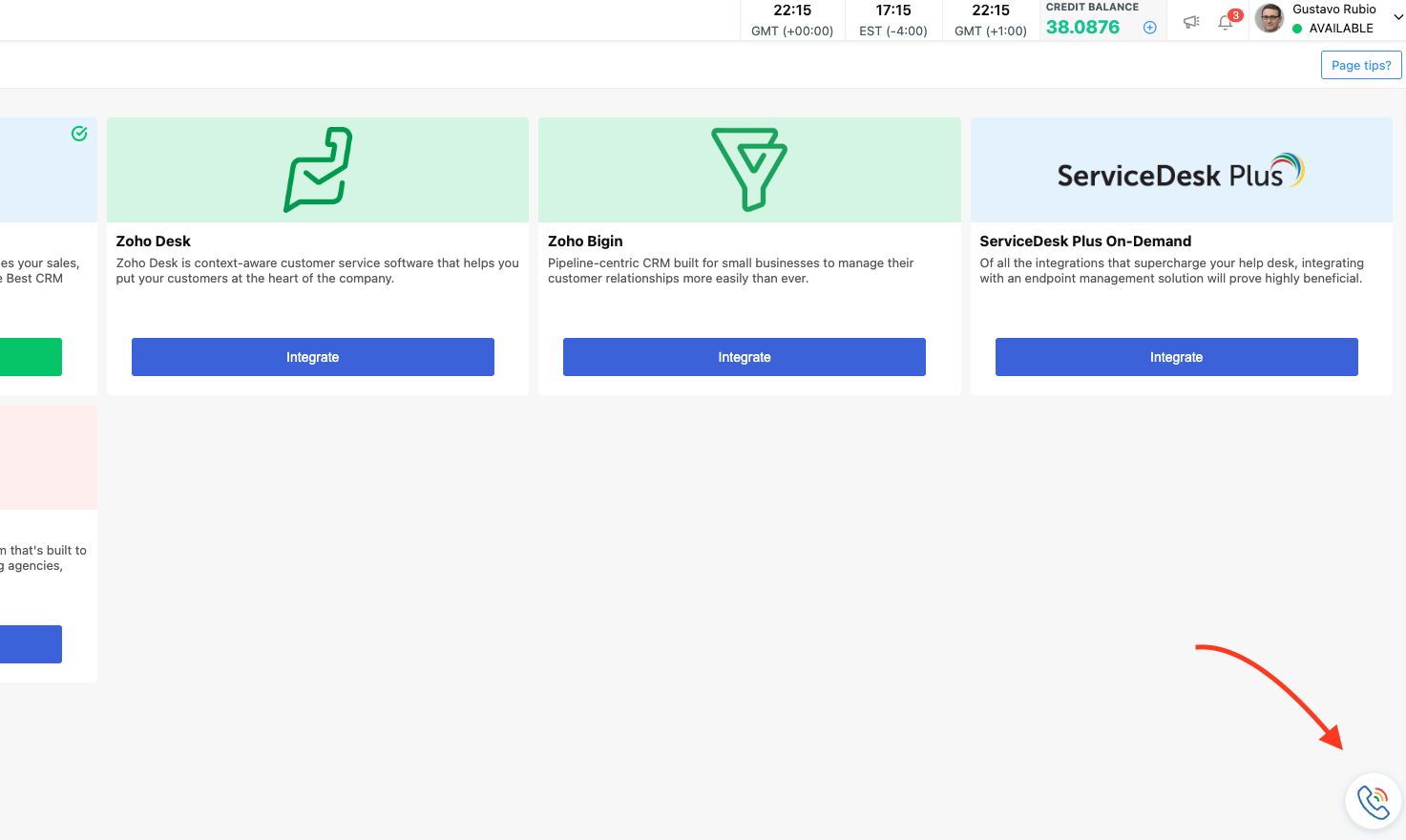Click the credit balance value 38.0876

click(1082, 27)
